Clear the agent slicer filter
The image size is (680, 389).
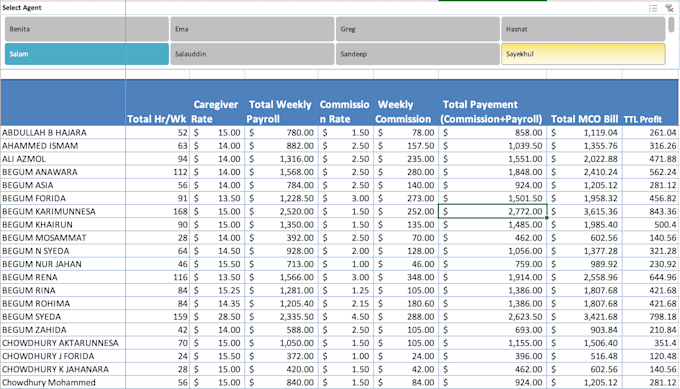tap(669, 8)
